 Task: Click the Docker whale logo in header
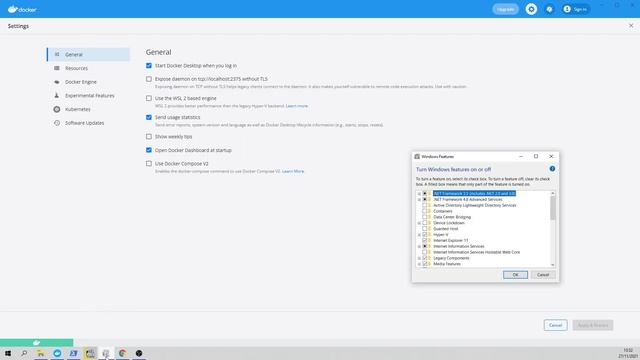pos(22,9)
